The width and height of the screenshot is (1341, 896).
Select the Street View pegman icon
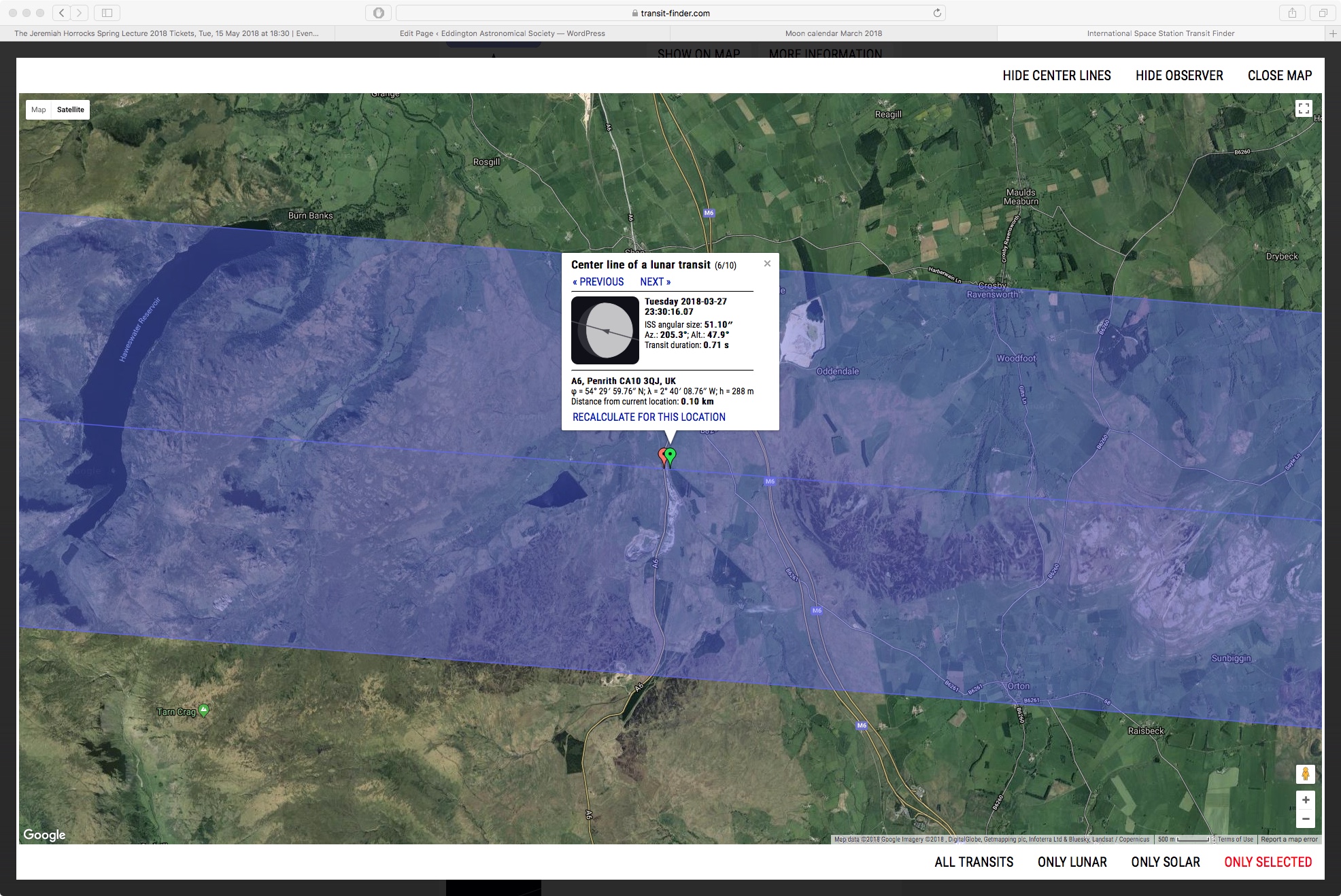(x=1306, y=774)
